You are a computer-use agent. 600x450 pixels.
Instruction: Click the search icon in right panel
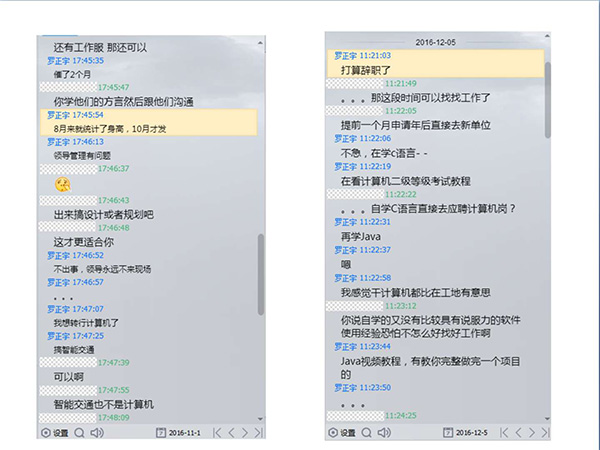point(367,433)
